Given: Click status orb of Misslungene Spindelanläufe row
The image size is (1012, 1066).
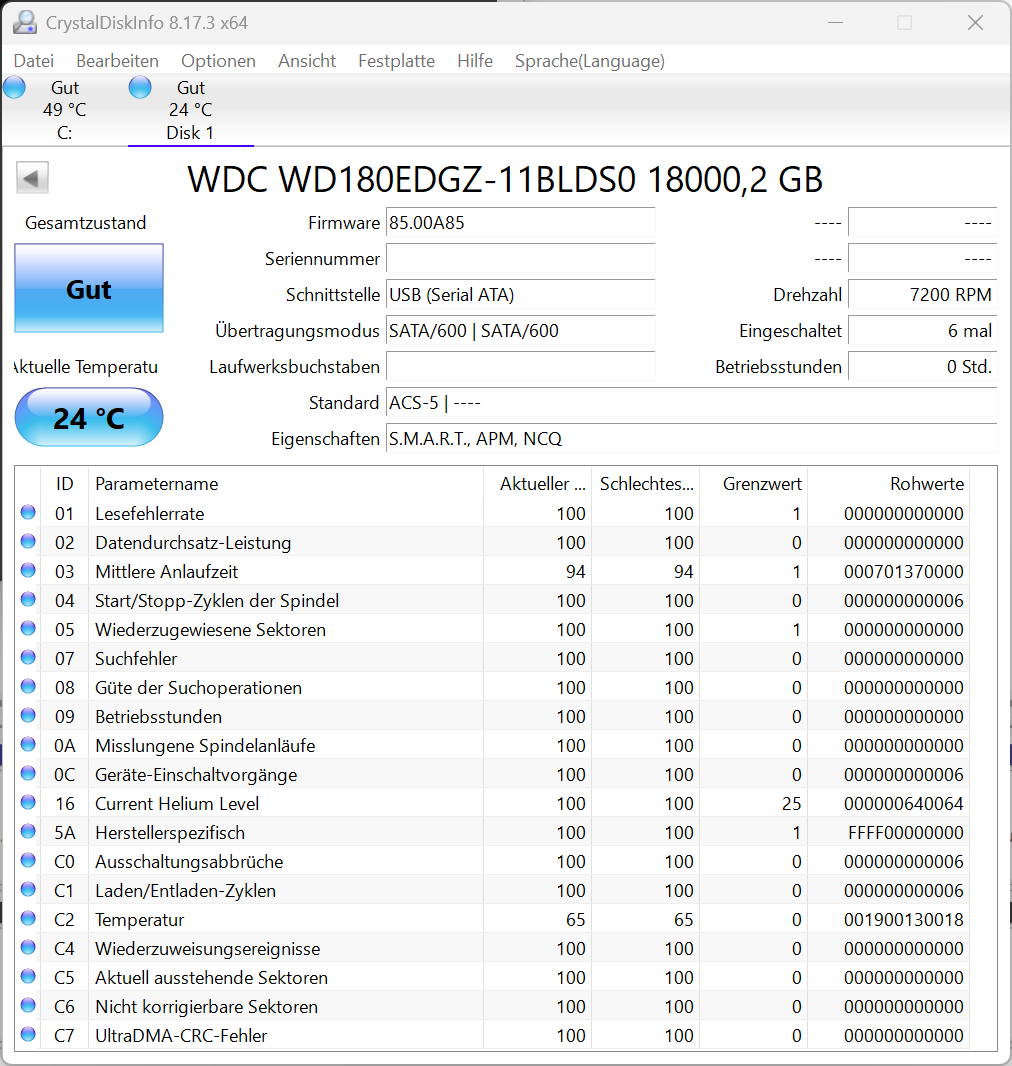Looking at the screenshot, I should pos(28,744).
